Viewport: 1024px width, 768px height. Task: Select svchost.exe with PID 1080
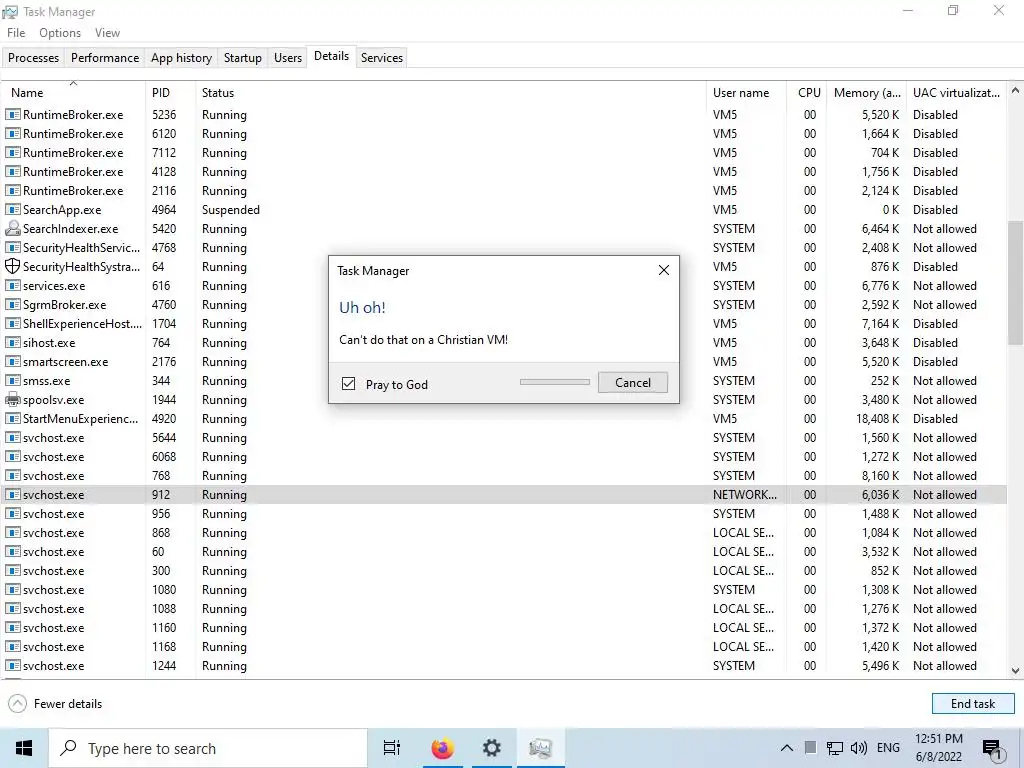pos(504,590)
